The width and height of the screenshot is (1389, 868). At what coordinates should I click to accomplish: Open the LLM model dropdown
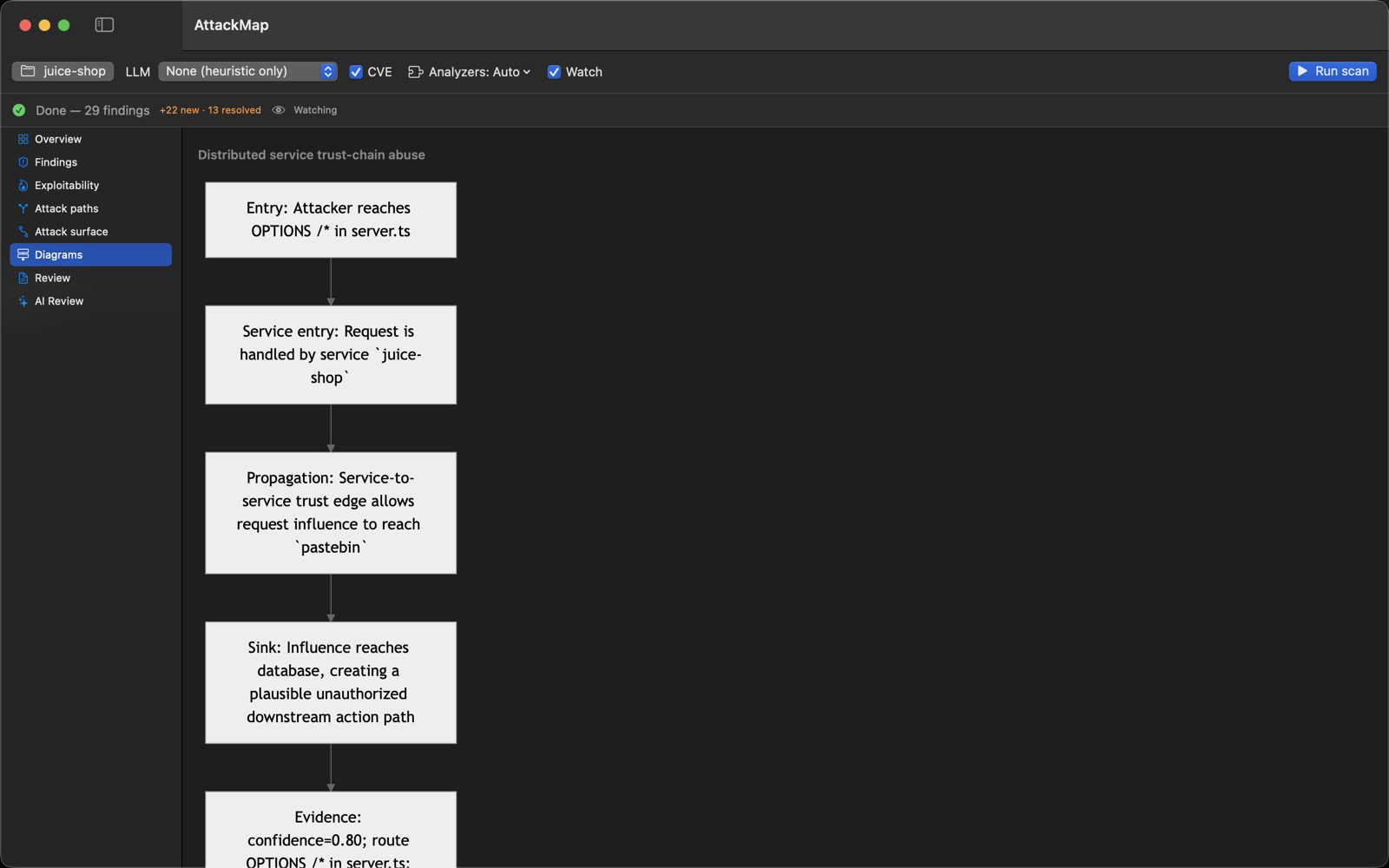pos(247,71)
